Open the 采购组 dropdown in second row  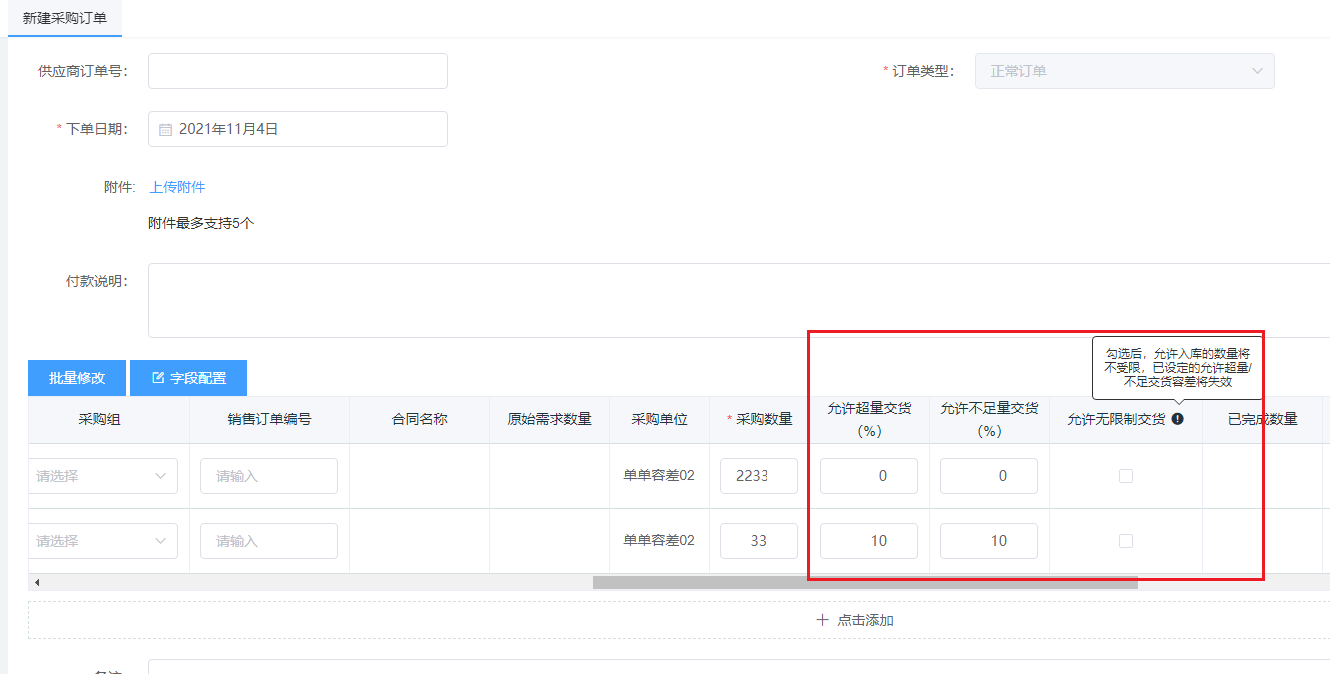(103, 541)
